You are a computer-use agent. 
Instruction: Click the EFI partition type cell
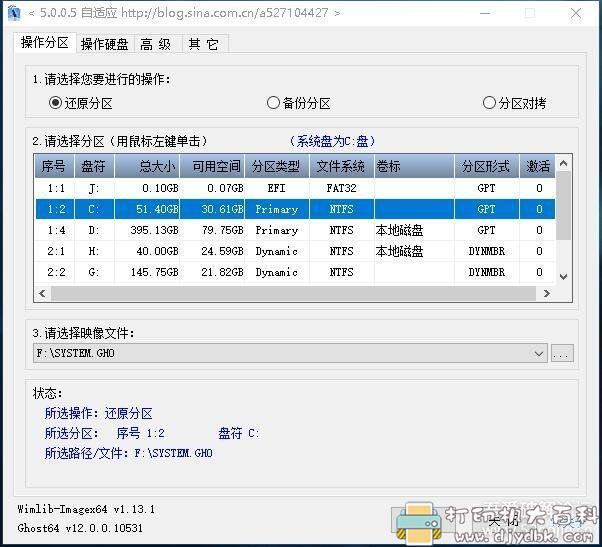click(x=276, y=188)
